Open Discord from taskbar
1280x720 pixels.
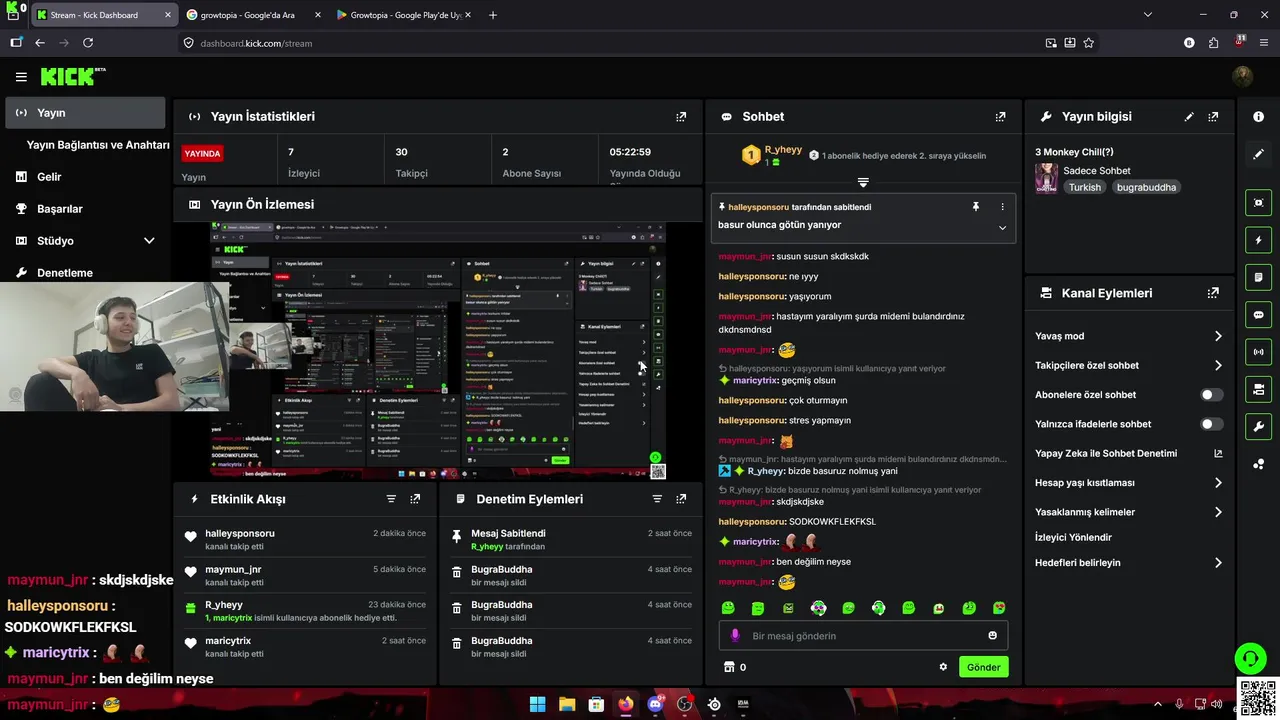coord(656,704)
